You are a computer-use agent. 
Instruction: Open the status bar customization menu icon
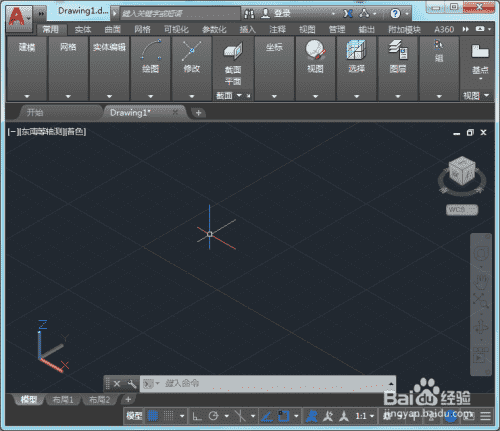(x=486, y=416)
